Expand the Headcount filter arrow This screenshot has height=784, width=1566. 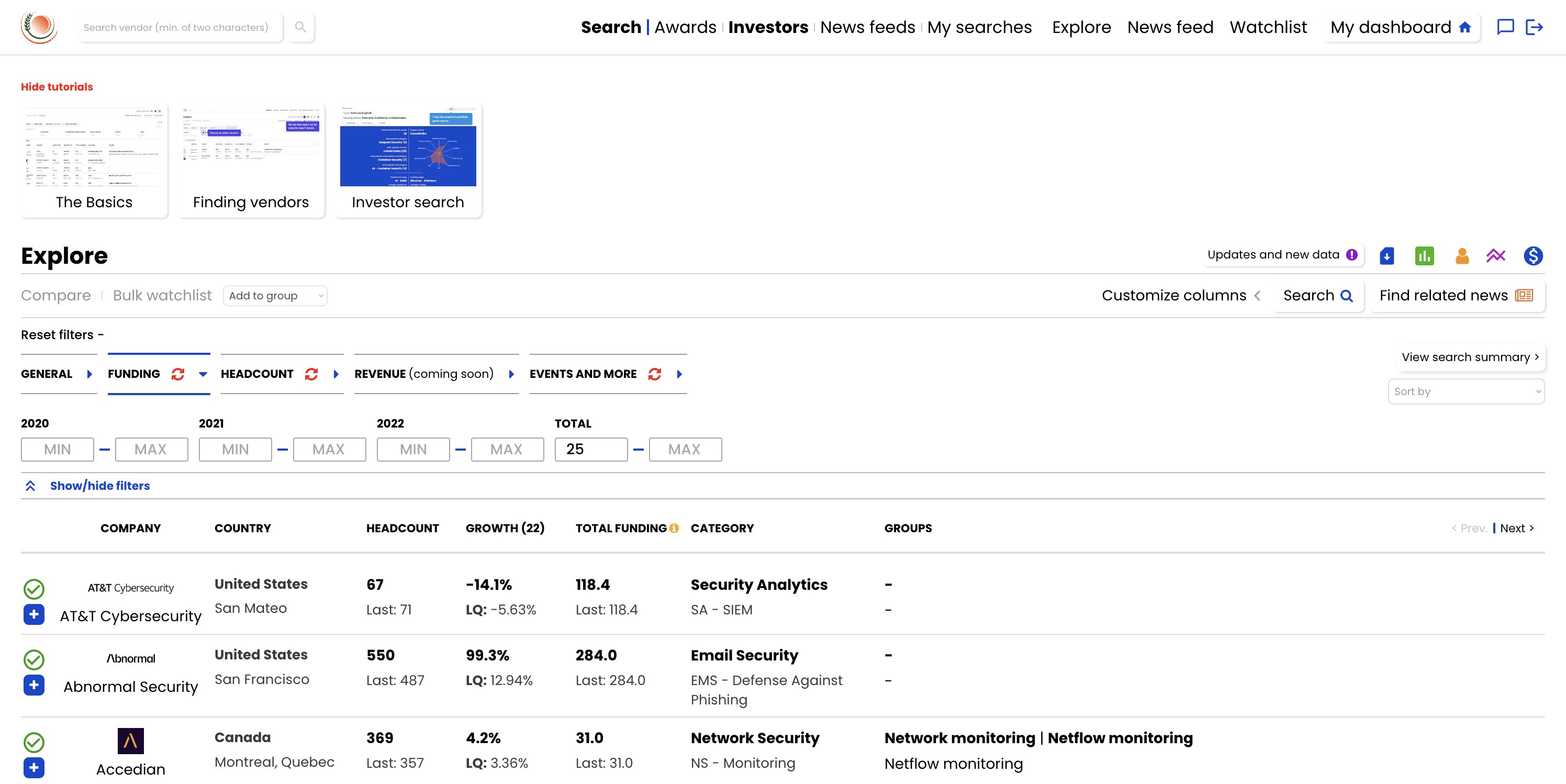click(335, 374)
